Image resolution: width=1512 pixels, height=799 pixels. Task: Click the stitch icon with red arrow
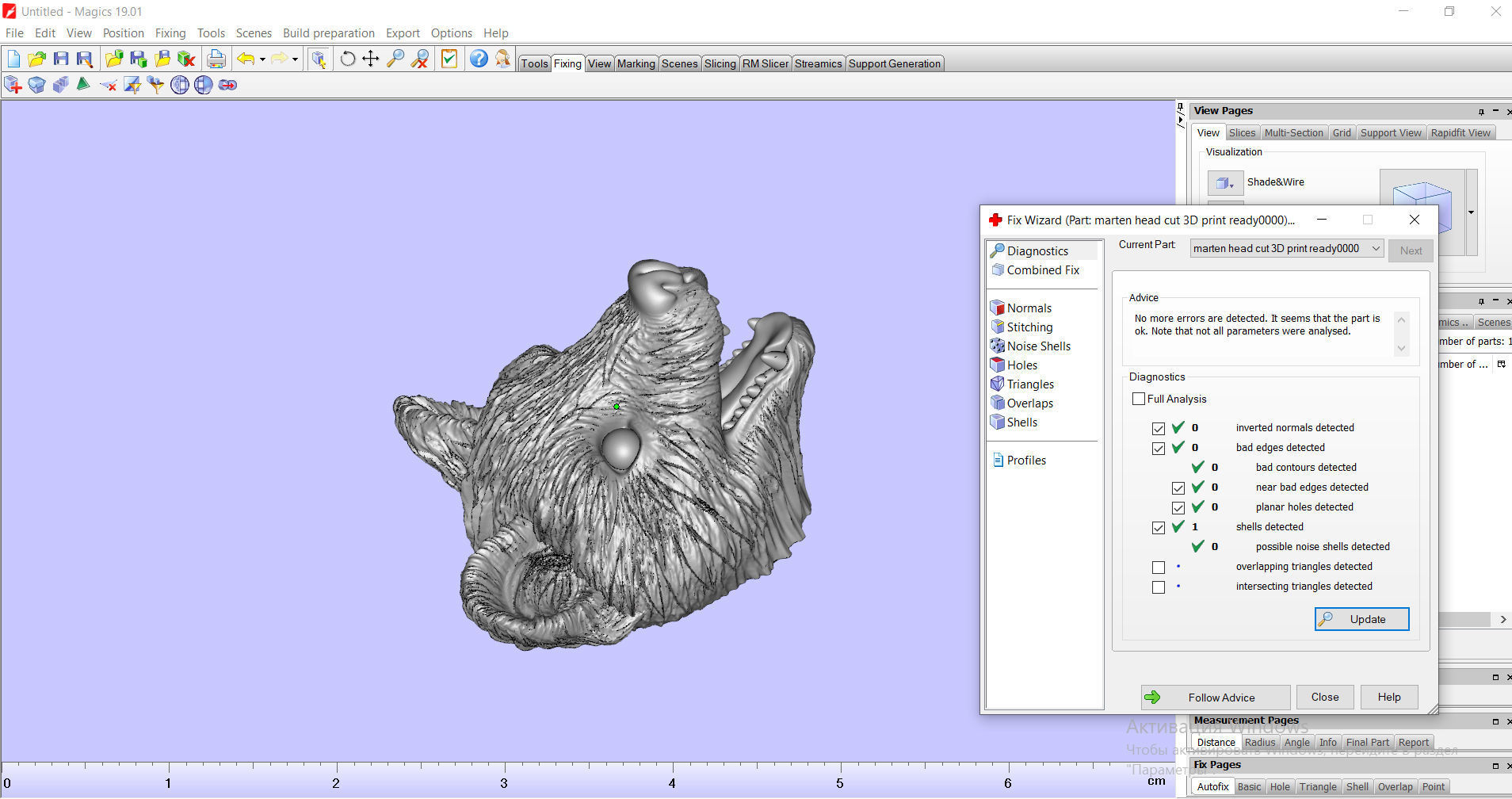click(x=227, y=85)
